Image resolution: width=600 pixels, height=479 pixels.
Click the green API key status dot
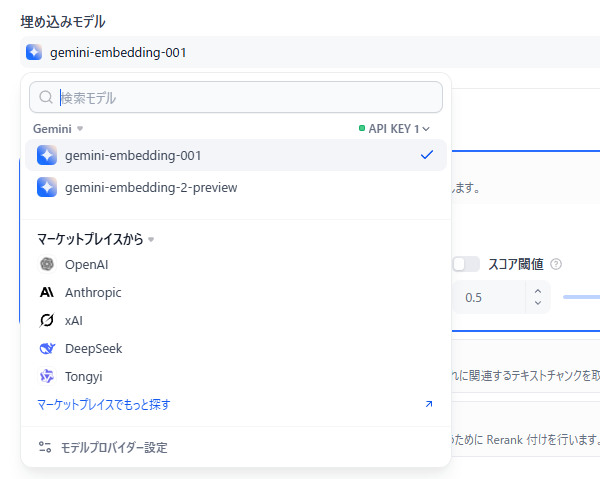362,128
